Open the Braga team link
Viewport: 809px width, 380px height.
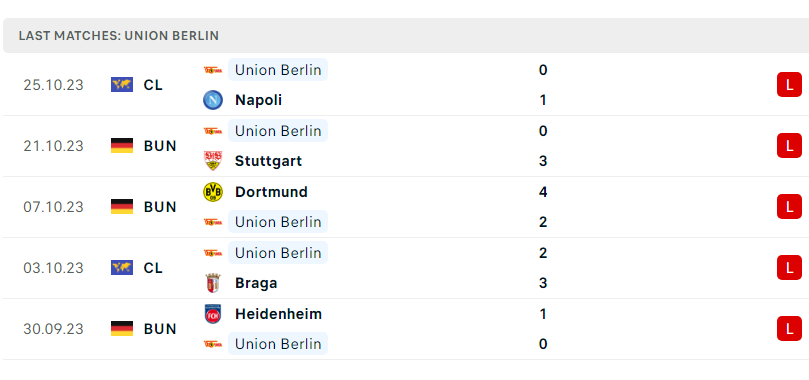point(256,283)
